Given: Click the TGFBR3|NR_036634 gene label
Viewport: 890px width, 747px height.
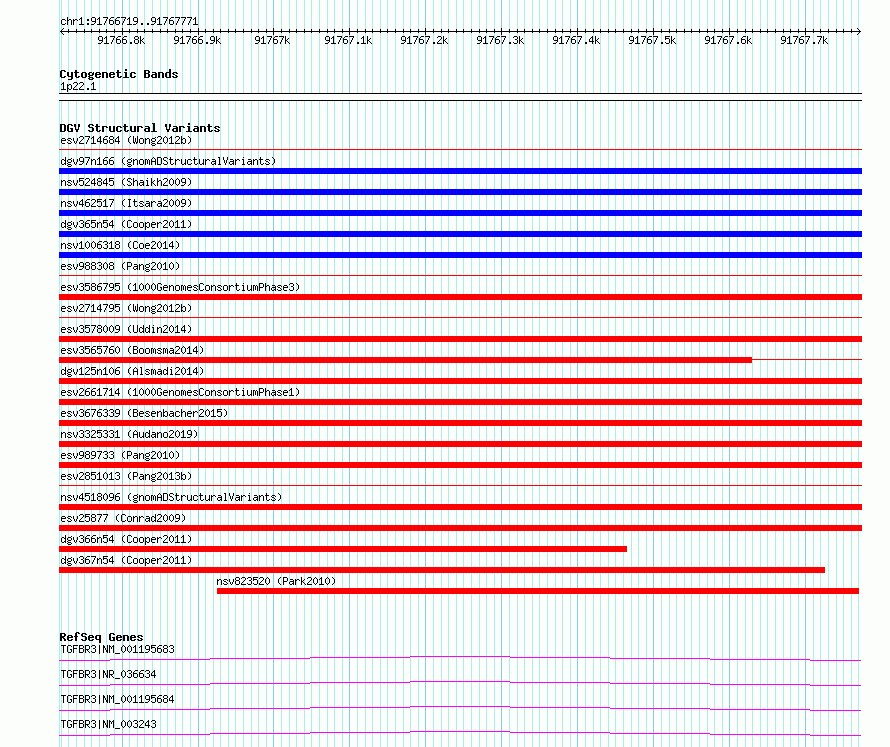Looking at the screenshot, I should (108, 674).
